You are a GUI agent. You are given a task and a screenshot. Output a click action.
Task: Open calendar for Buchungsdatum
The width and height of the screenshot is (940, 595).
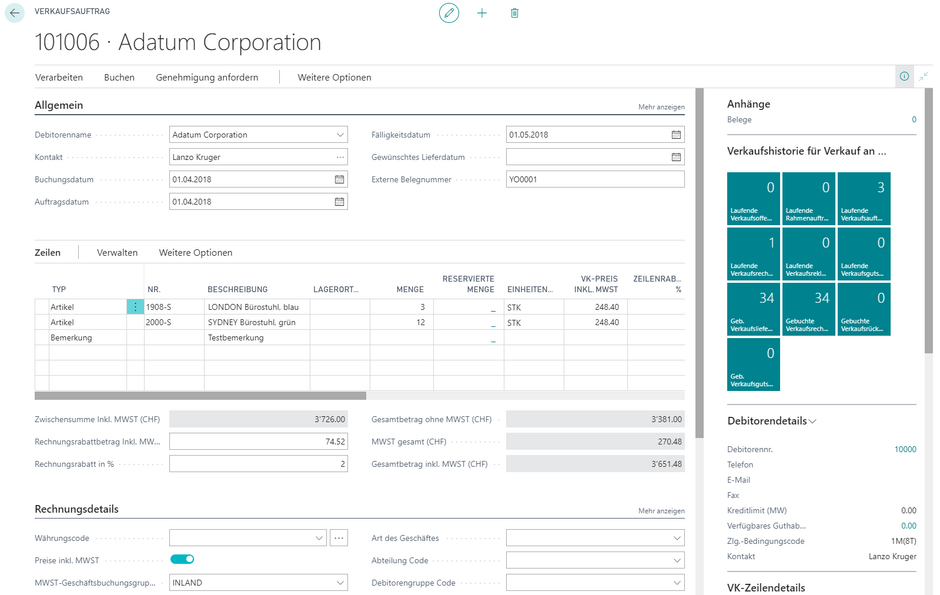pos(339,179)
